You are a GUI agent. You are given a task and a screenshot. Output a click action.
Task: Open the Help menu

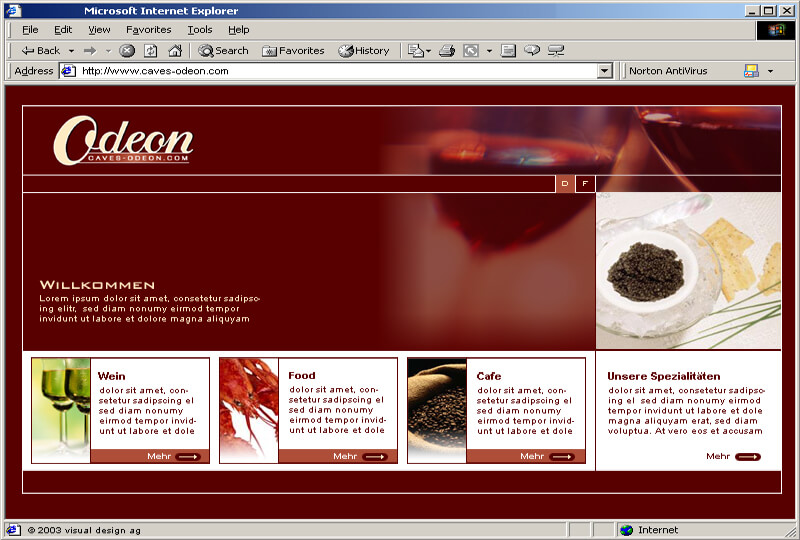tap(238, 30)
